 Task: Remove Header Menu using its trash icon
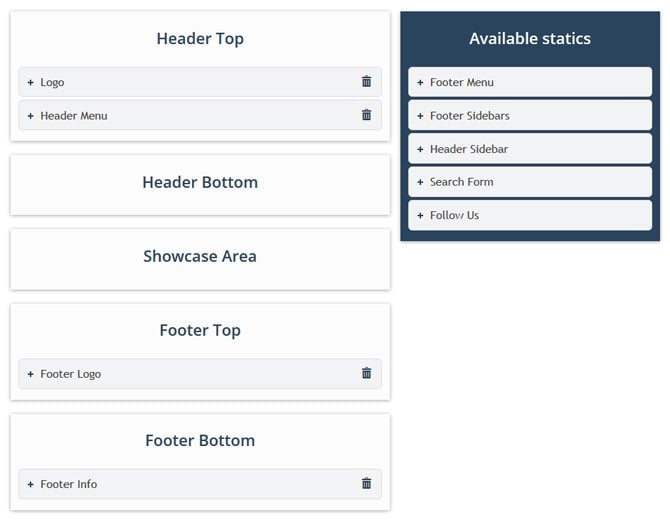[366, 115]
